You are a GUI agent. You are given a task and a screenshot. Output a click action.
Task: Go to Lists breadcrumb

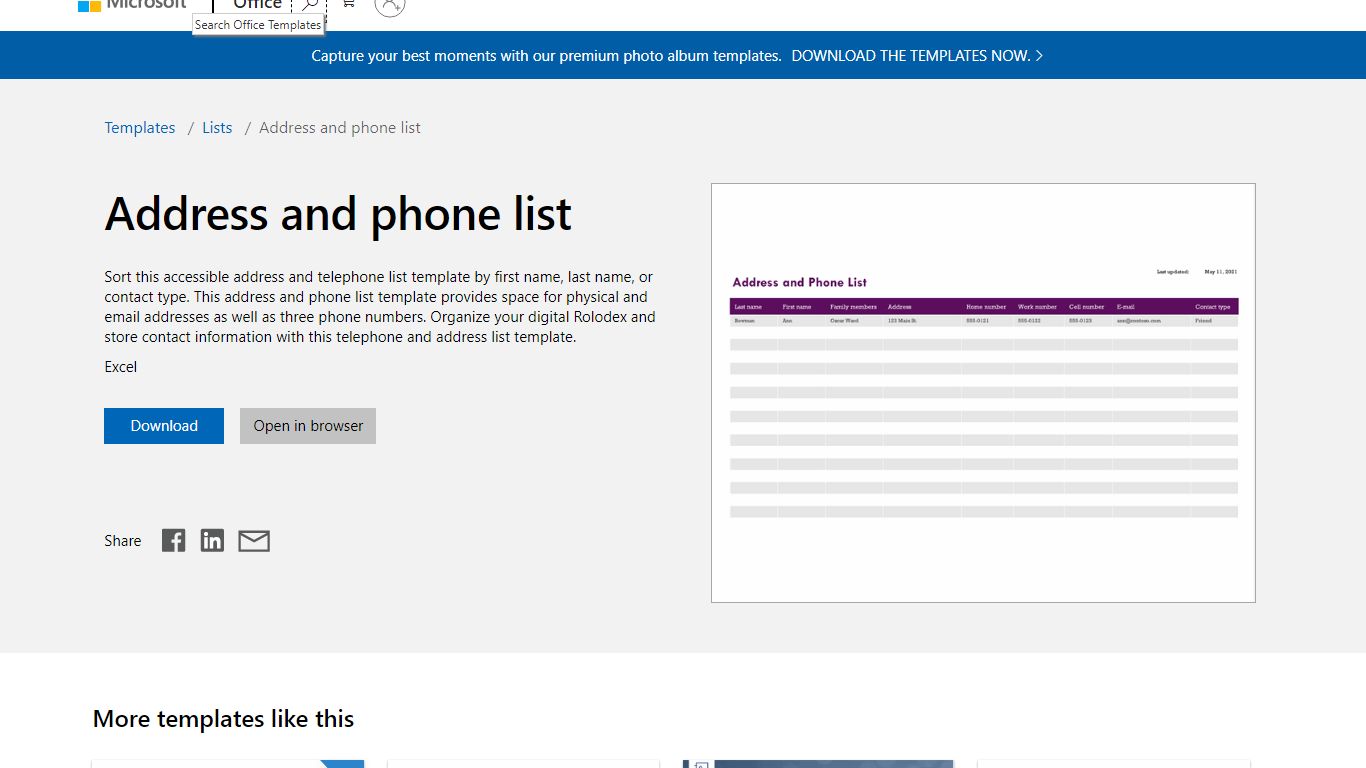tap(217, 128)
